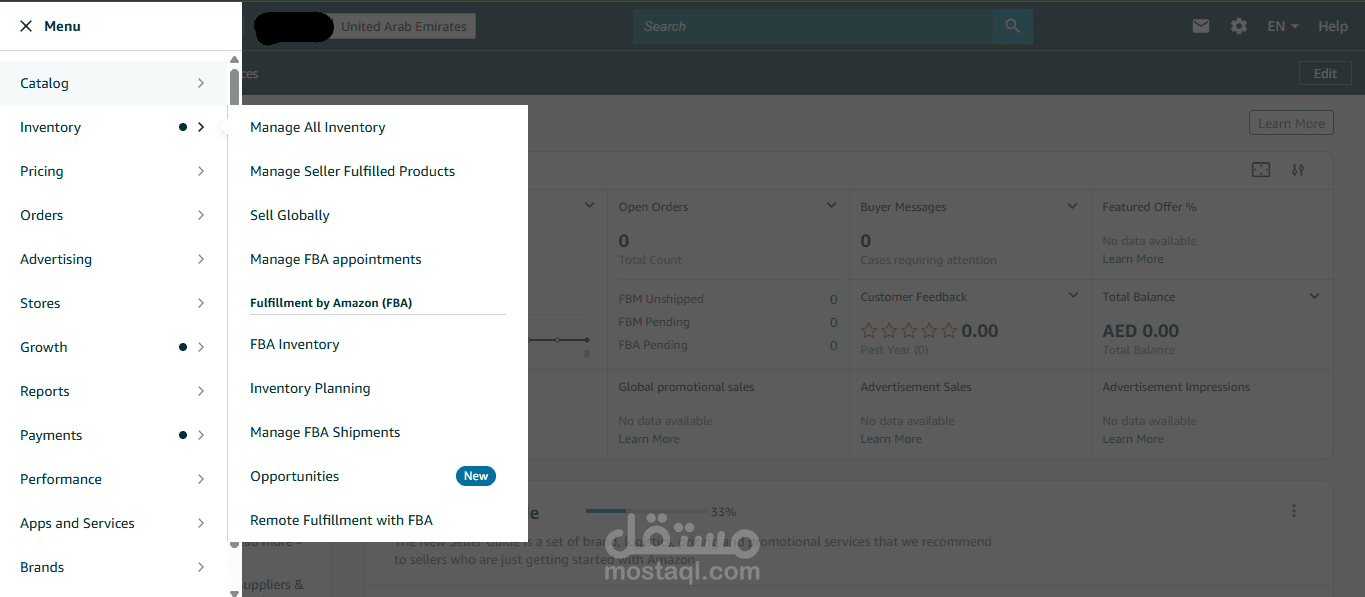The image size is (1365, 597).
Task: Expand the Reports chevron arrow
Action: pyautogui.click(x=201, y=391)
